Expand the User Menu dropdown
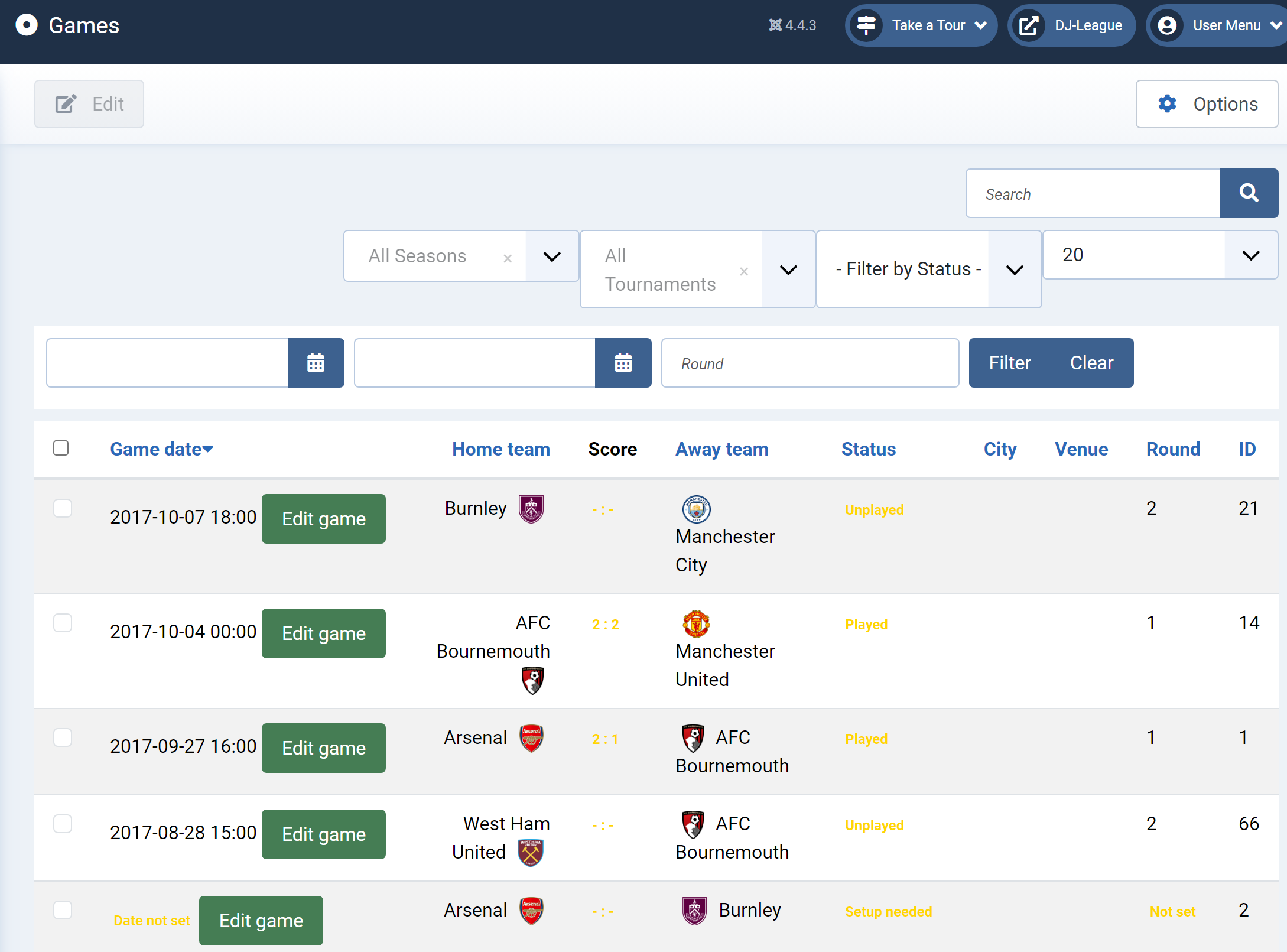The width and height of the screenshot is (1287, 952). (1276, 25)
